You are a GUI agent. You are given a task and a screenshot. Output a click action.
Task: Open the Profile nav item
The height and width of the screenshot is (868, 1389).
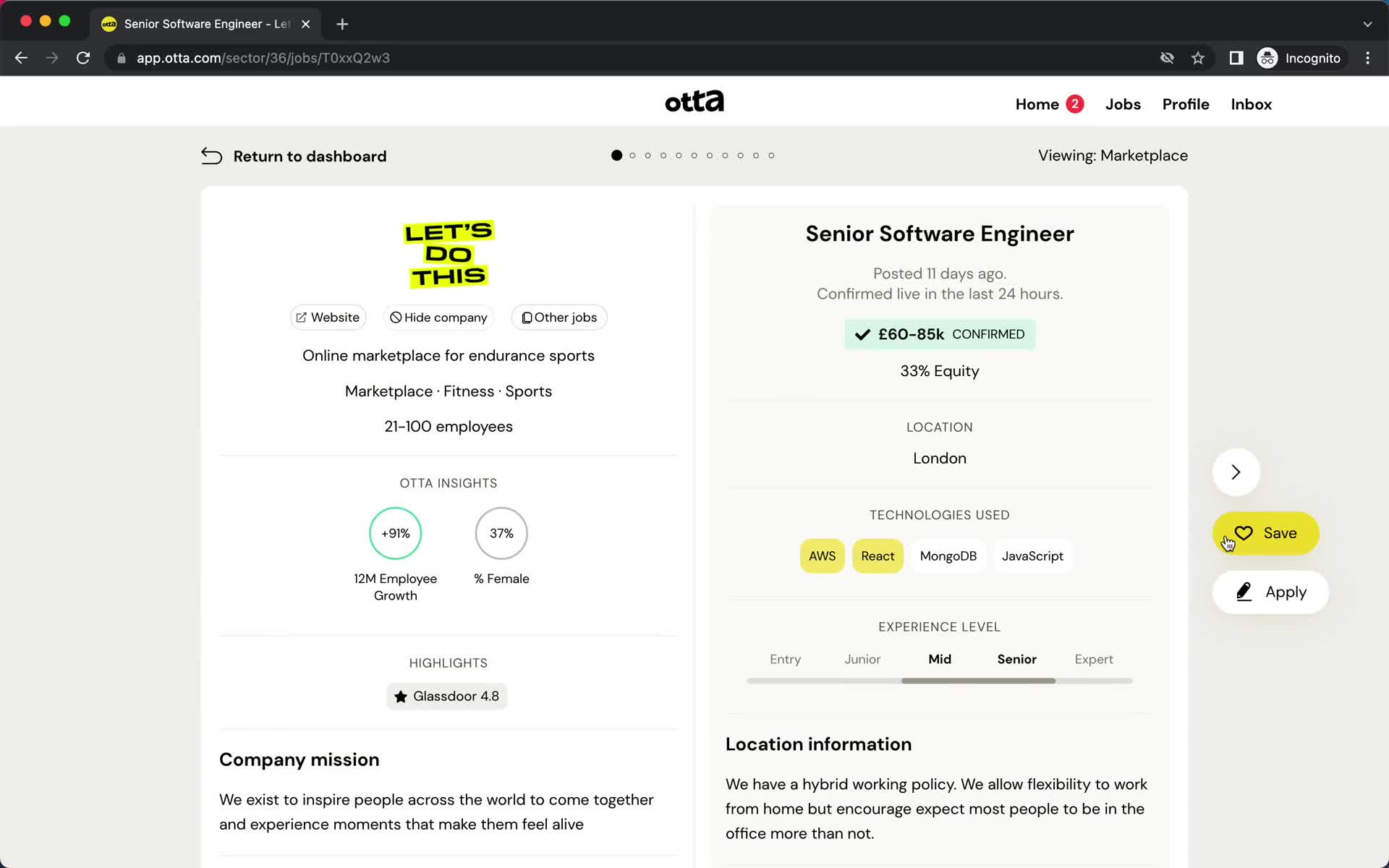click(x=1186, y=104)
